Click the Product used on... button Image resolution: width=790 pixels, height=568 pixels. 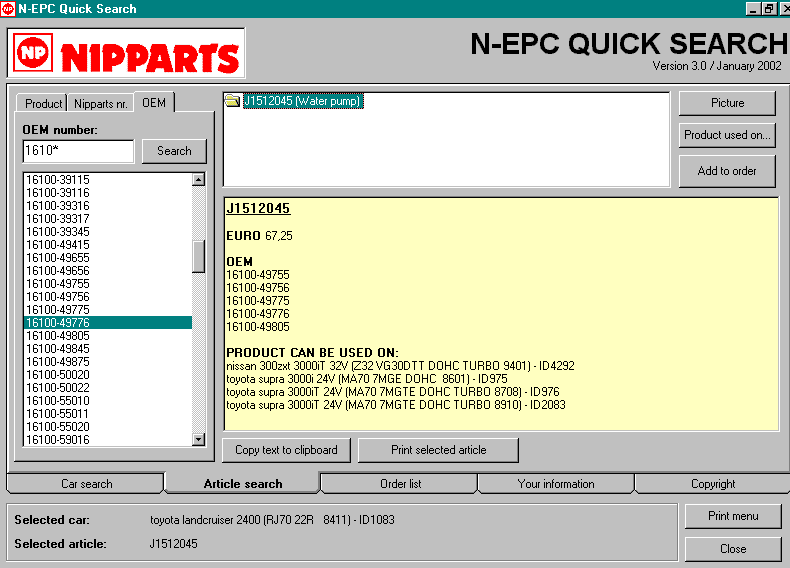[x=727, y=135]
